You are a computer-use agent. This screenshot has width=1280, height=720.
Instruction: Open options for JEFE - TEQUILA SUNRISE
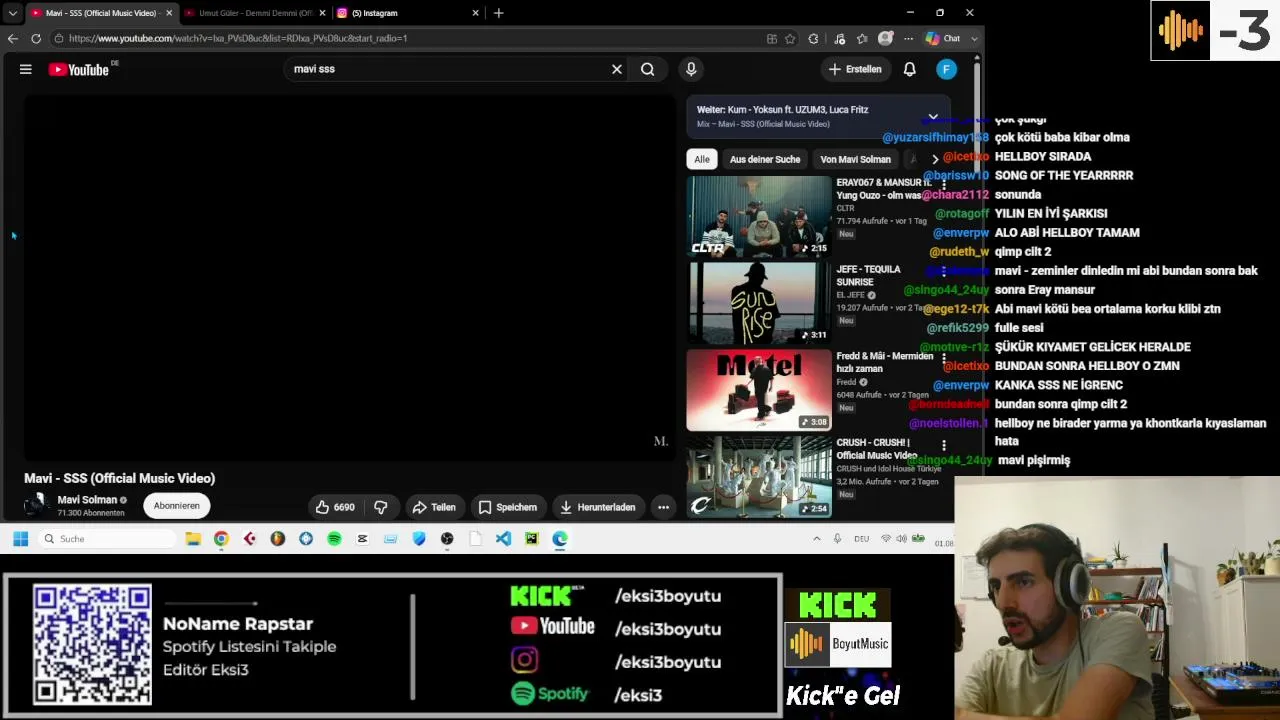pos(944,271)
